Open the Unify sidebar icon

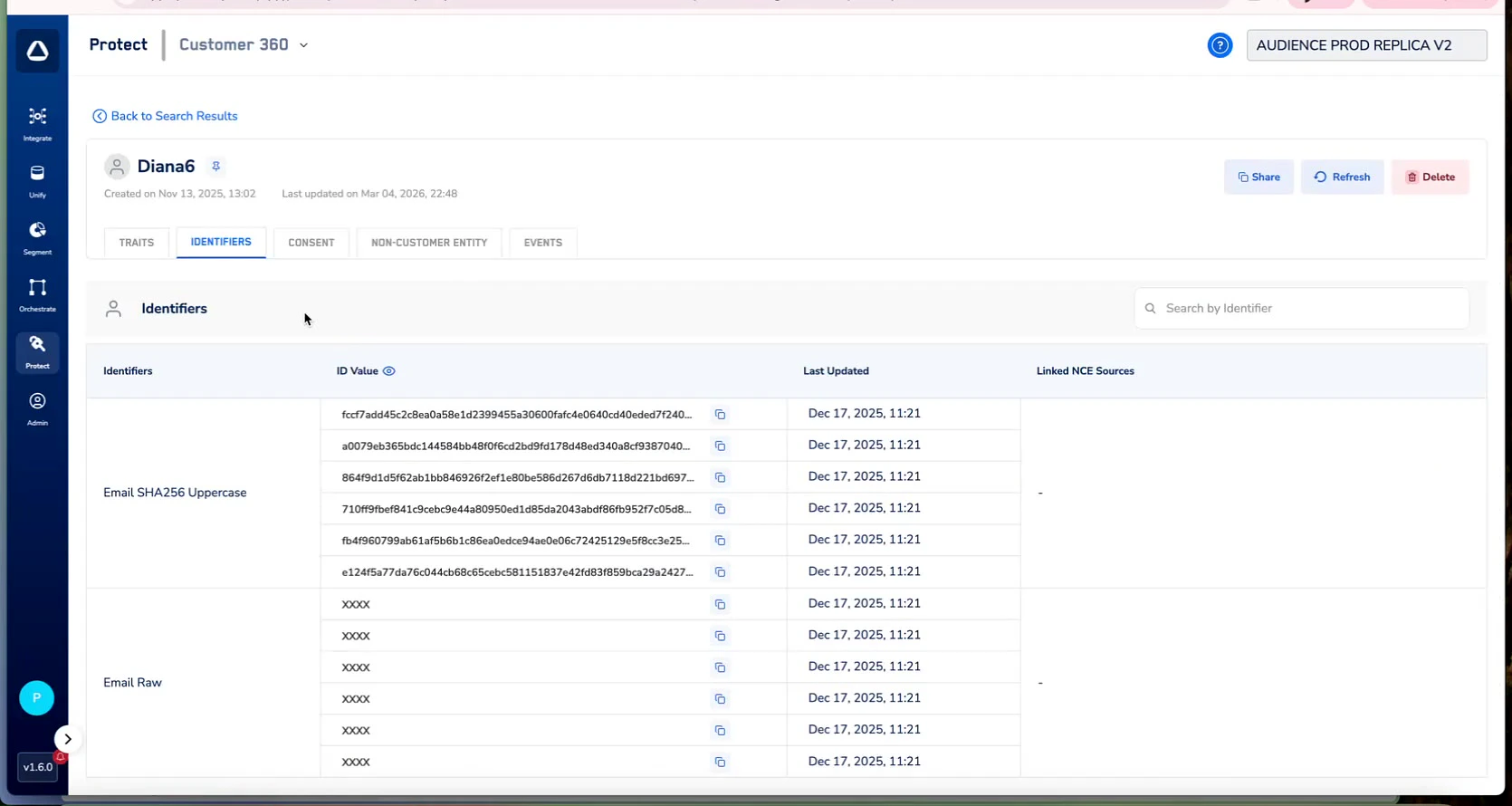click(x=37, y=181)
